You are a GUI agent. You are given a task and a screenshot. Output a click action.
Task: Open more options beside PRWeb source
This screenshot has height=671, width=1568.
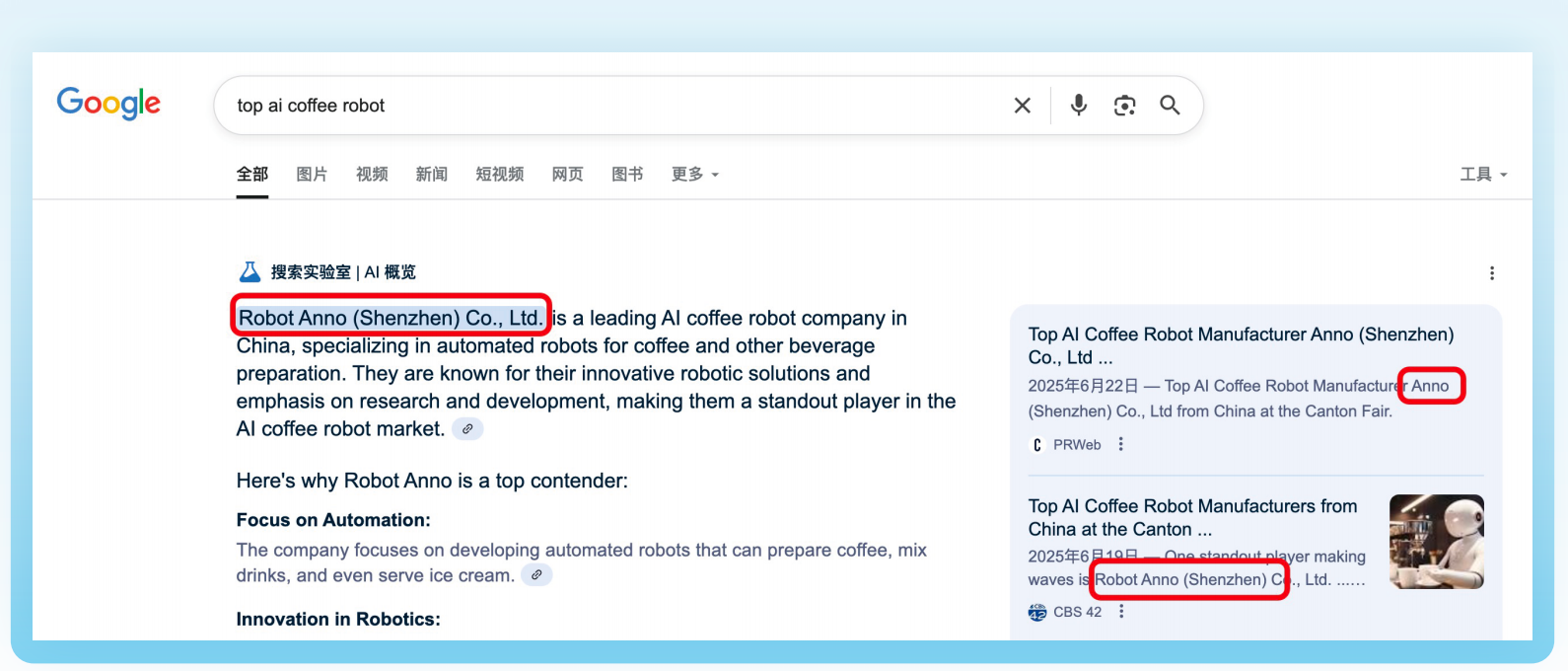click(1121, 445)
